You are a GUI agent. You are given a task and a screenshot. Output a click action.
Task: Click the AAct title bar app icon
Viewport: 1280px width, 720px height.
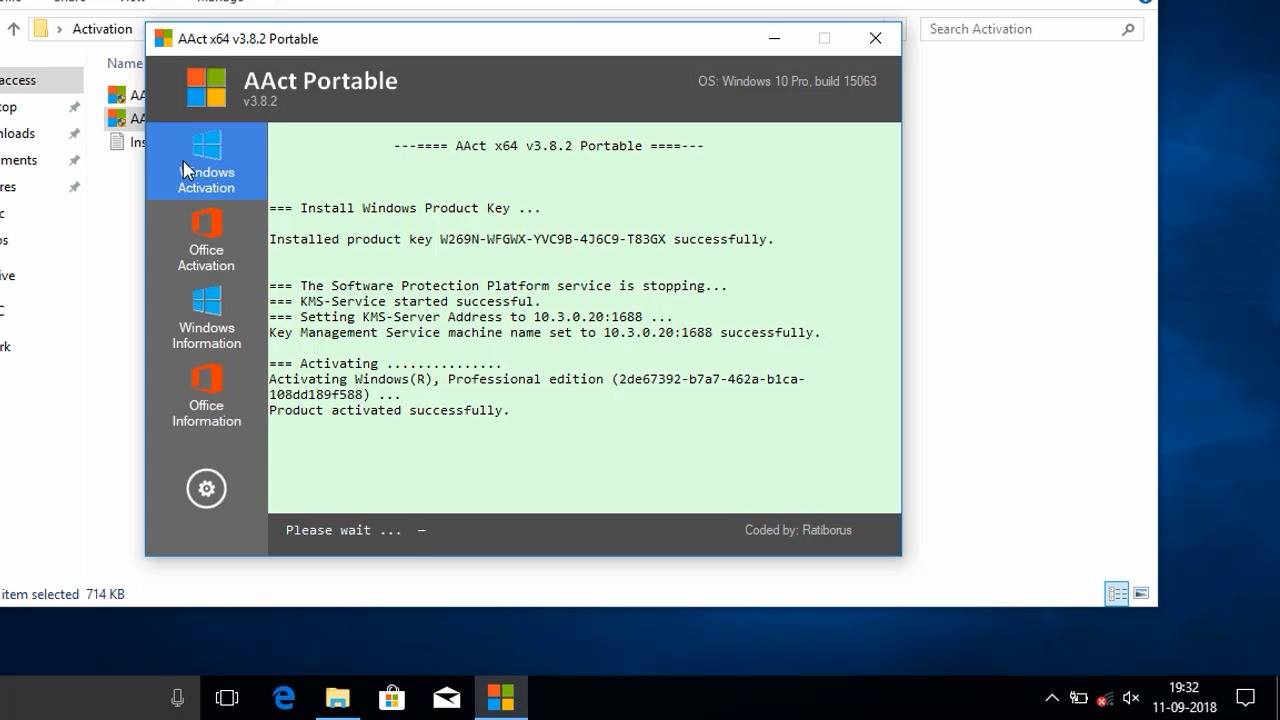[x=163, y=39]
